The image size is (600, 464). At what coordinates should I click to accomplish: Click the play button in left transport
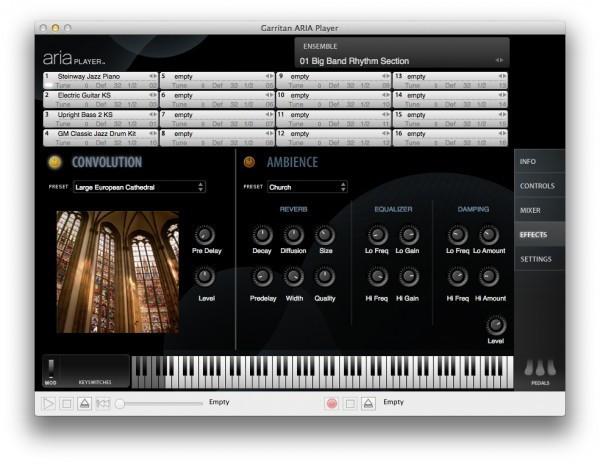pos(48,403)
